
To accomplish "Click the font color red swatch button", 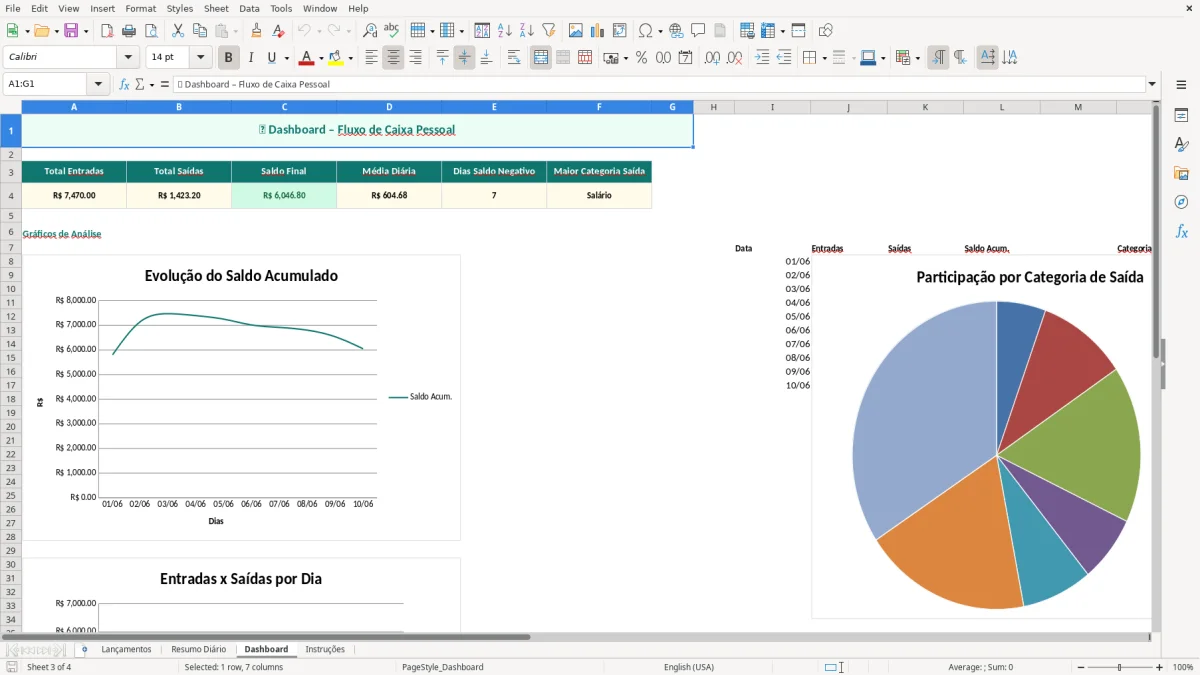I will click(307, 58).
